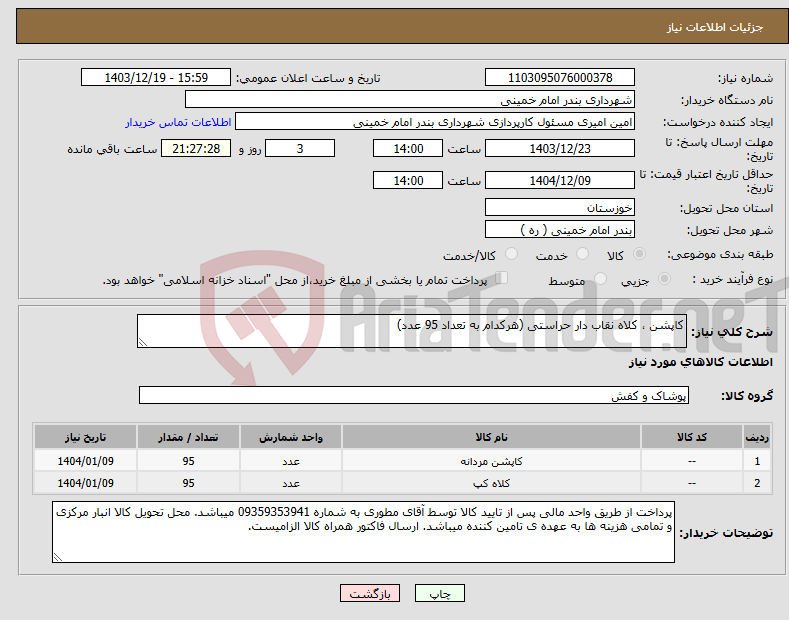Click the جزئیات اطلاعات نیاز page title
The width and height of the screenshot is (789, 620).
click(715, 27)
